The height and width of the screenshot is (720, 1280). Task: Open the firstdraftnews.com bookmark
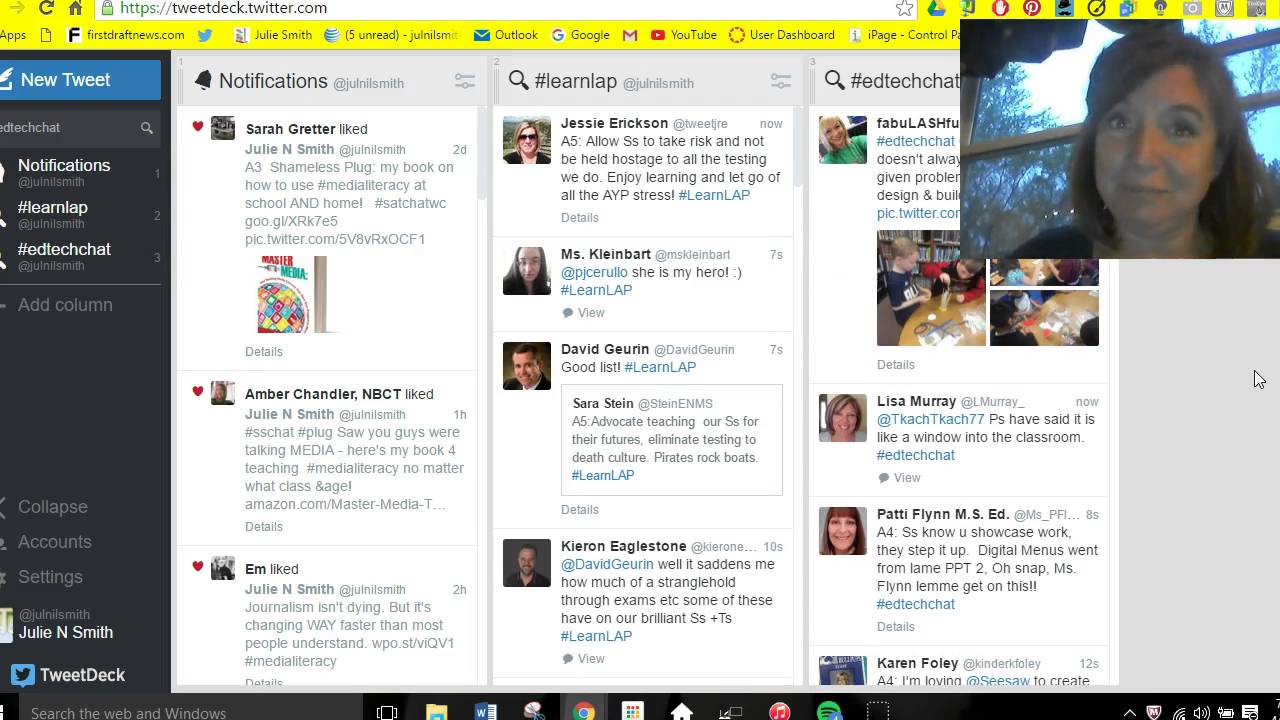click(126, 35)
